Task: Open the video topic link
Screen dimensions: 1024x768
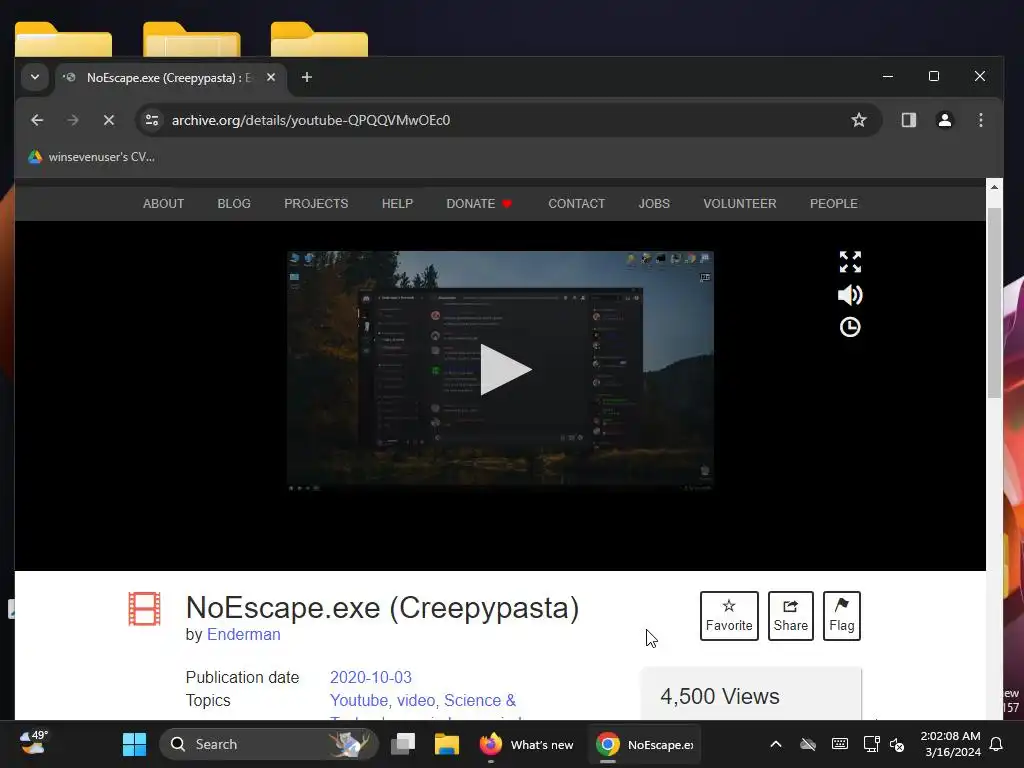Action: pos(415,700)
